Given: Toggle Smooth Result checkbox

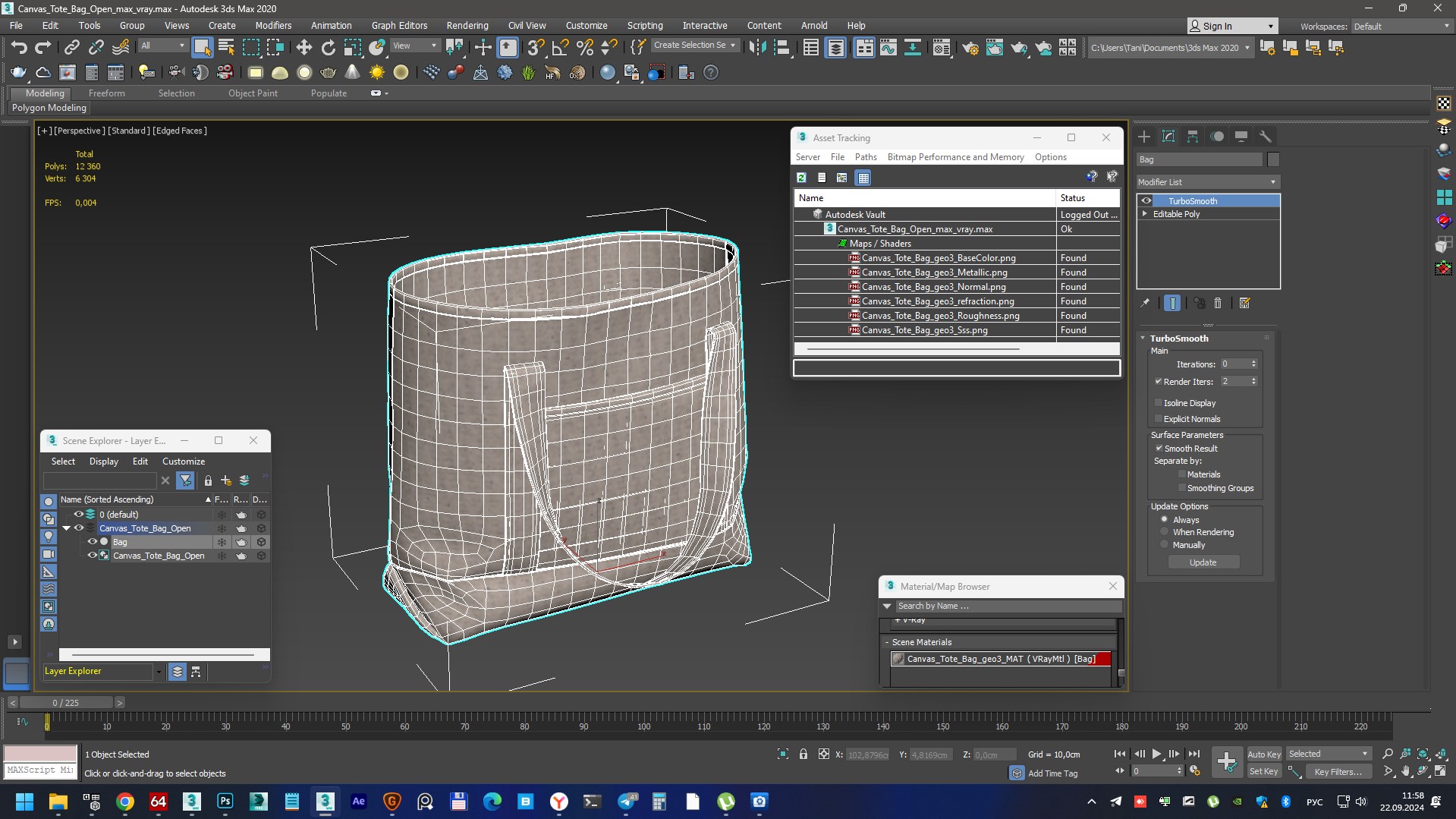Looking at the screenshot, I should (x=1159, y=449).
